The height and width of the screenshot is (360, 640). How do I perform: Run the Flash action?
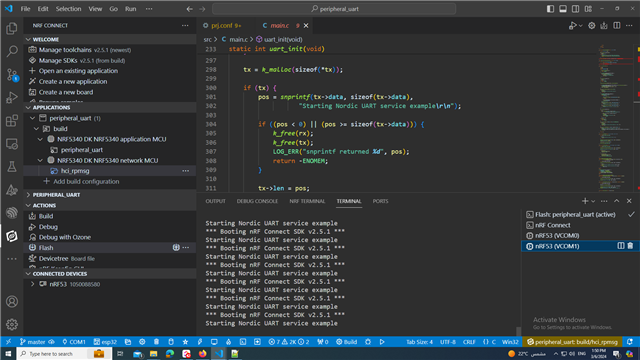pyautogui.click(x=46, y=248)
